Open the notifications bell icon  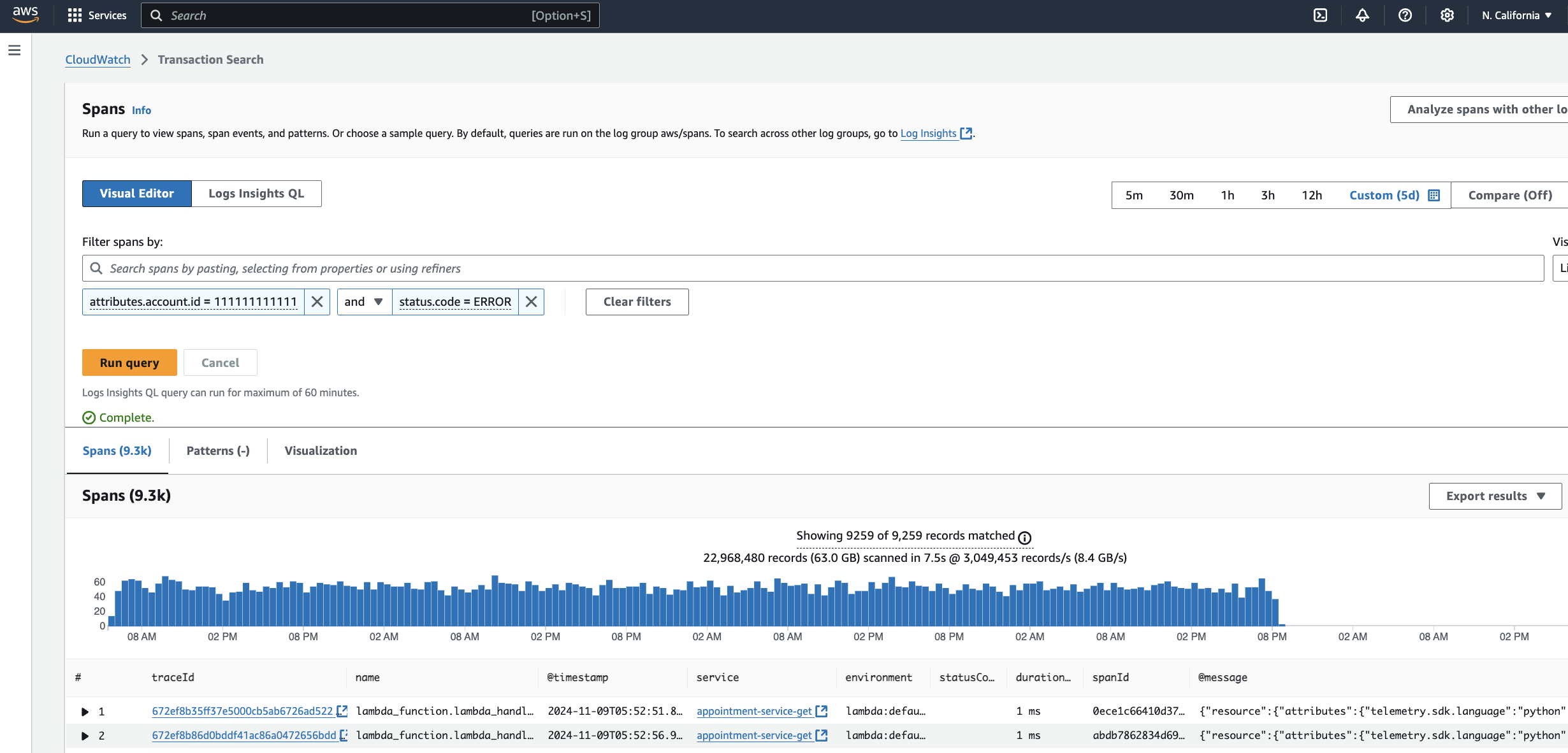click(1362, 15)
